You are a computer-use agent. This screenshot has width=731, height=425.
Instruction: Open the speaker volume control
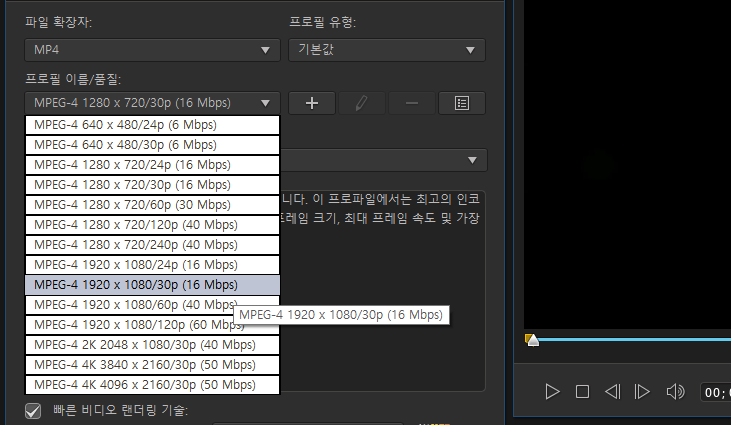(675, 391)
